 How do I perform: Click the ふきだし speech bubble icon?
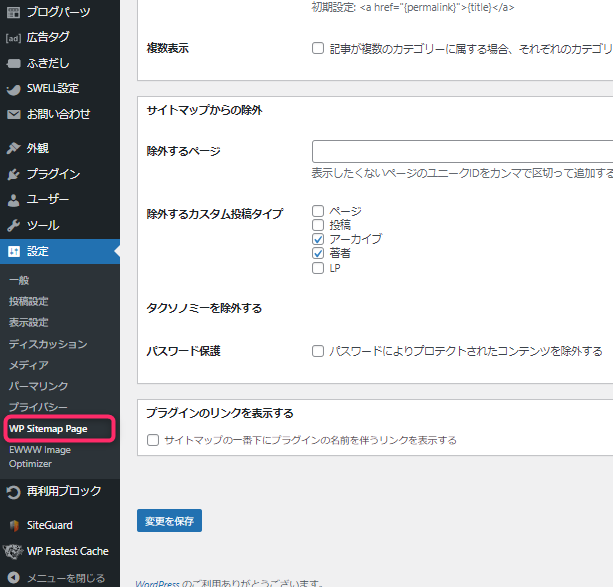(13, 63)
